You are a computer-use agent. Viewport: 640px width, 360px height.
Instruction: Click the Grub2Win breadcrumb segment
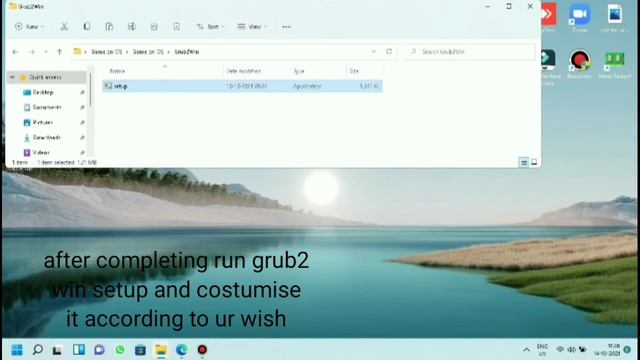[x=187, y=52]
